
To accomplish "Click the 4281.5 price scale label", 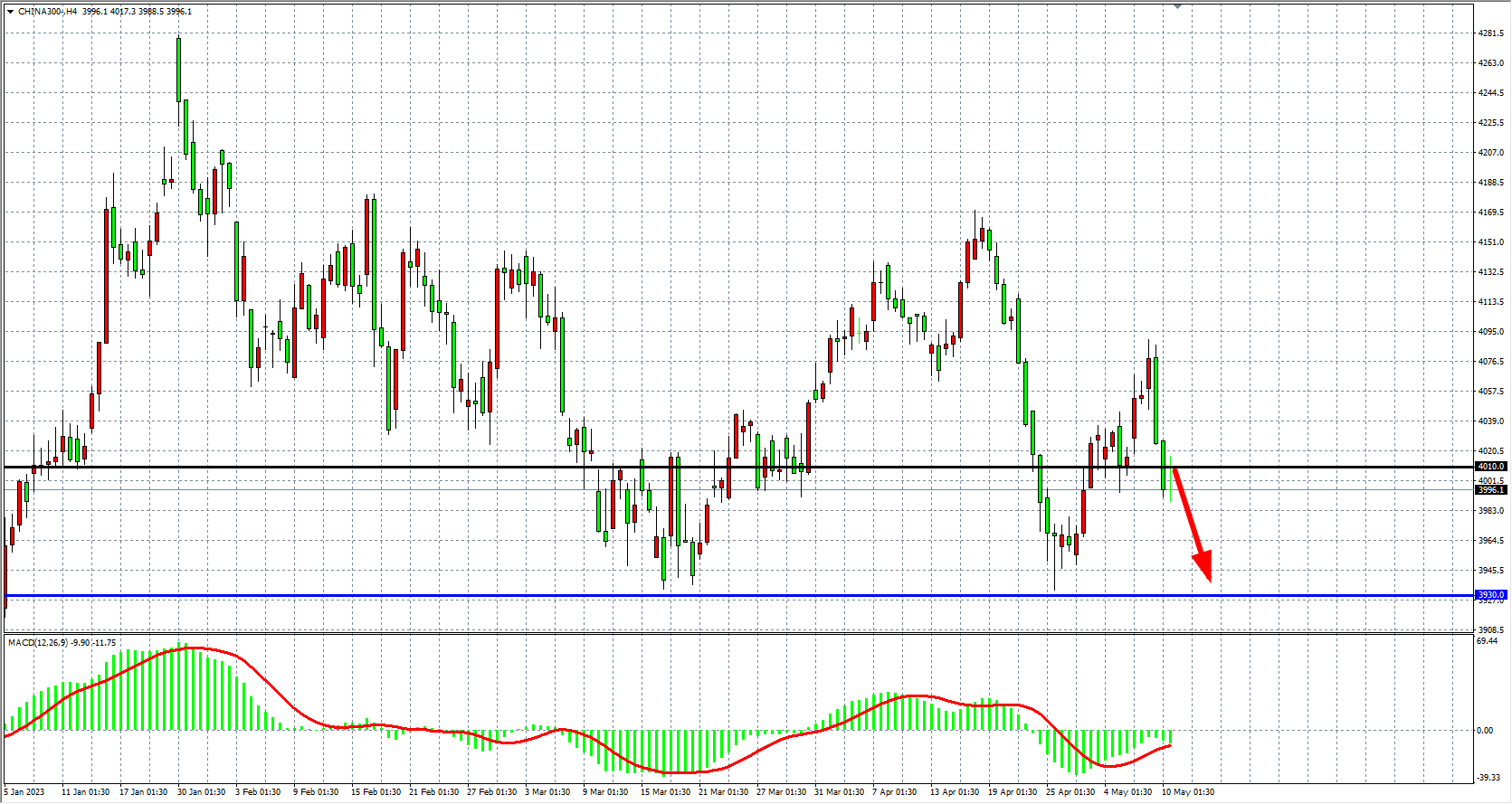I will [1491, 33].
